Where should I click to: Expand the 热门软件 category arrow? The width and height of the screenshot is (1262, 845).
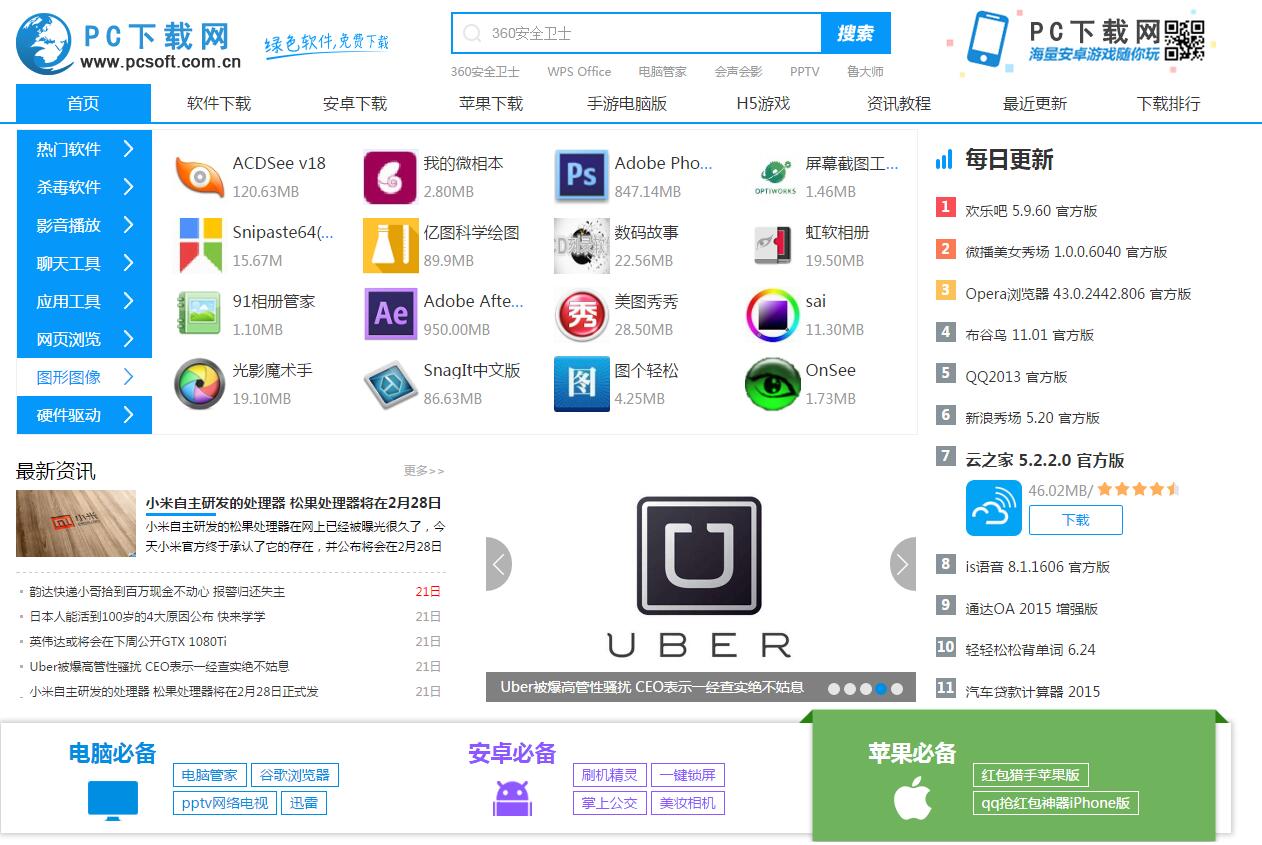tap(128, 149)
